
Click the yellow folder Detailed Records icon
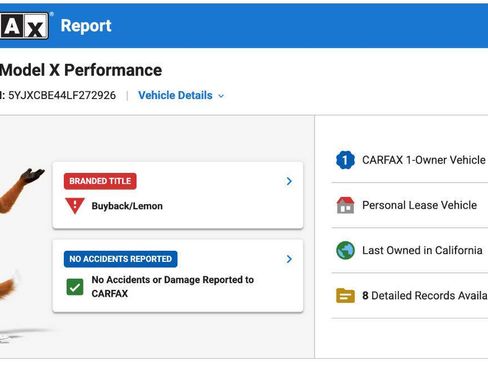coord(345,295)
